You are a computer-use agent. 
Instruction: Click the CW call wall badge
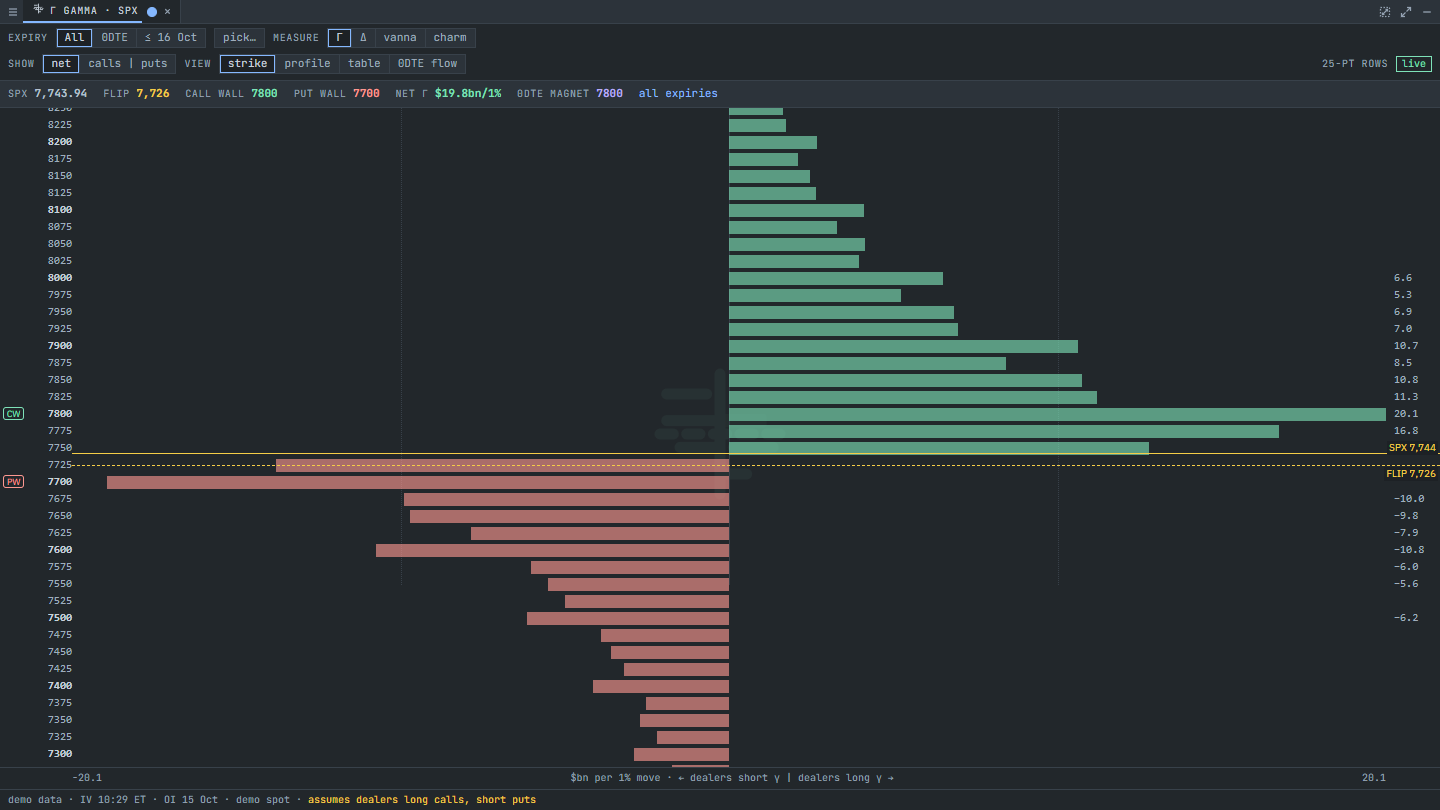point(13,414)
